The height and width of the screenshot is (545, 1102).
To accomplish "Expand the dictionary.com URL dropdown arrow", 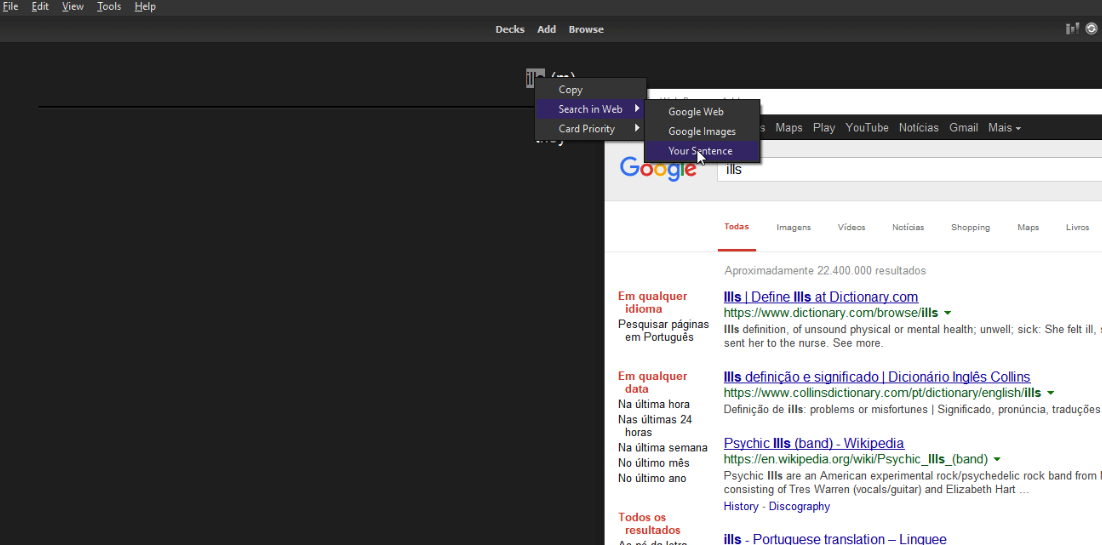I will click(x=947, y=312).
